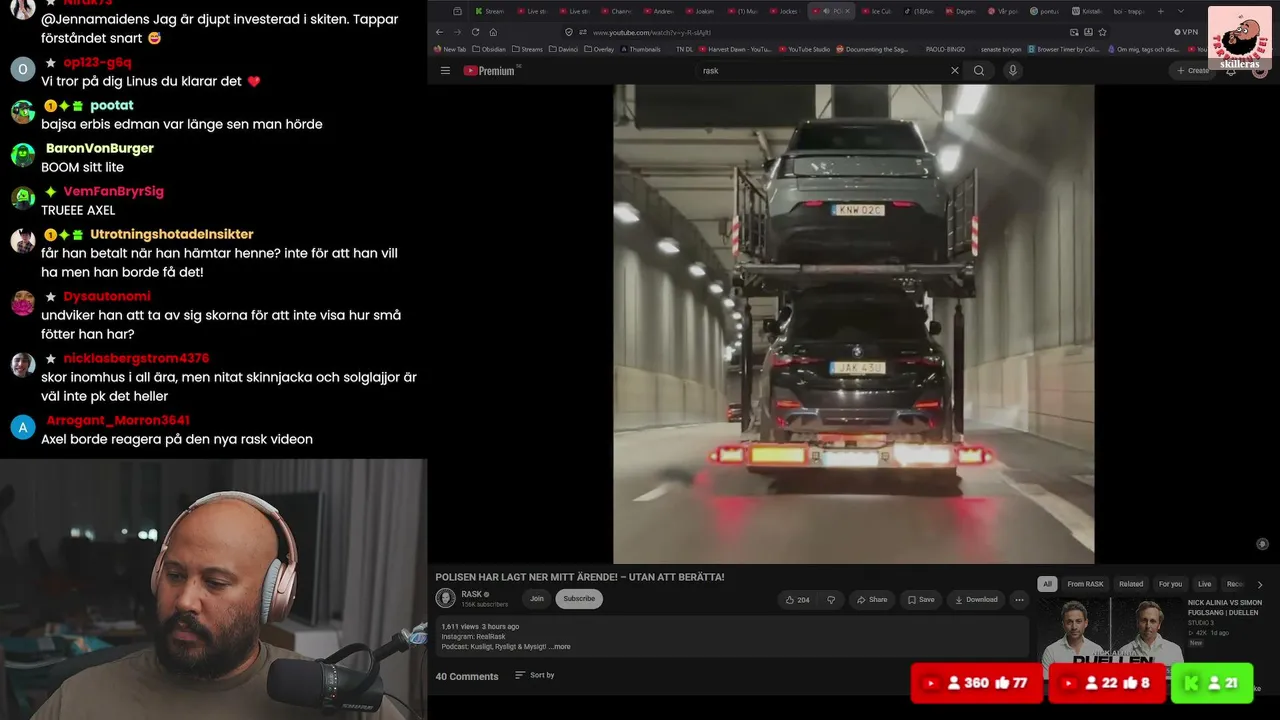The height and width of the screenshot is (720, 1280).
Task: Select the 'For you' filter chip
Action: 1170,584
